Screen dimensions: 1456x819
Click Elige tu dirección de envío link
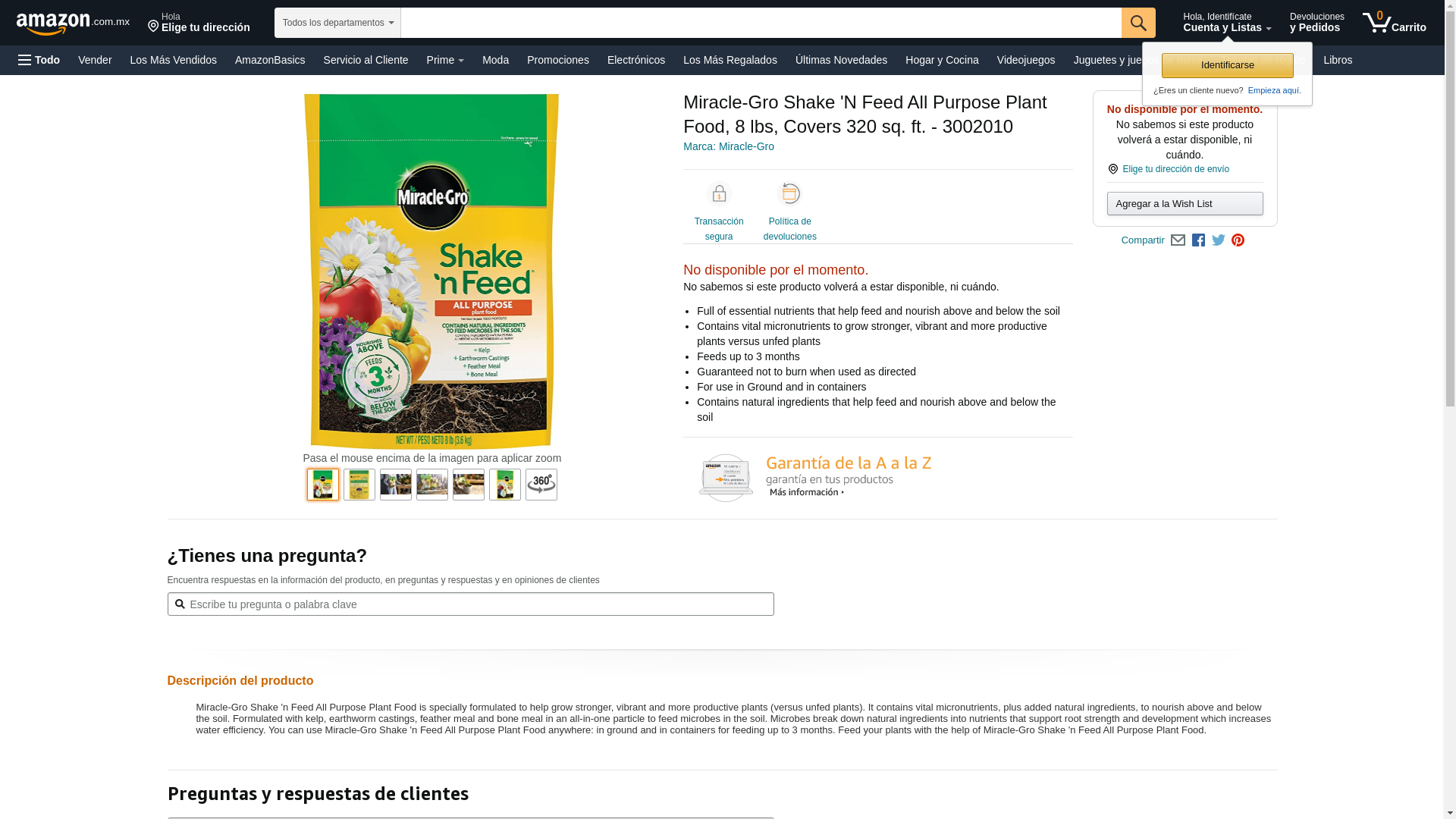click(x=1175, y=169)
